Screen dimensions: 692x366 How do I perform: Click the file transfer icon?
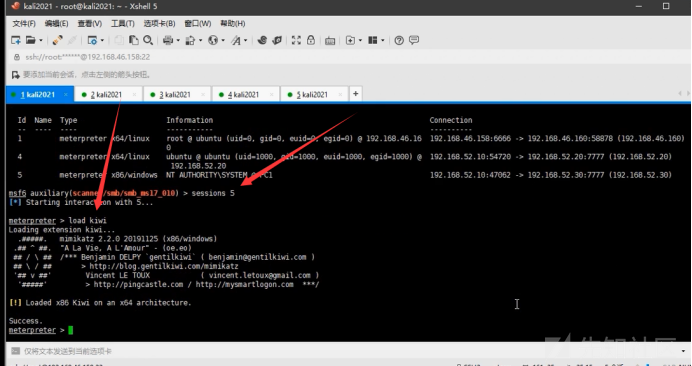(190, 41)
